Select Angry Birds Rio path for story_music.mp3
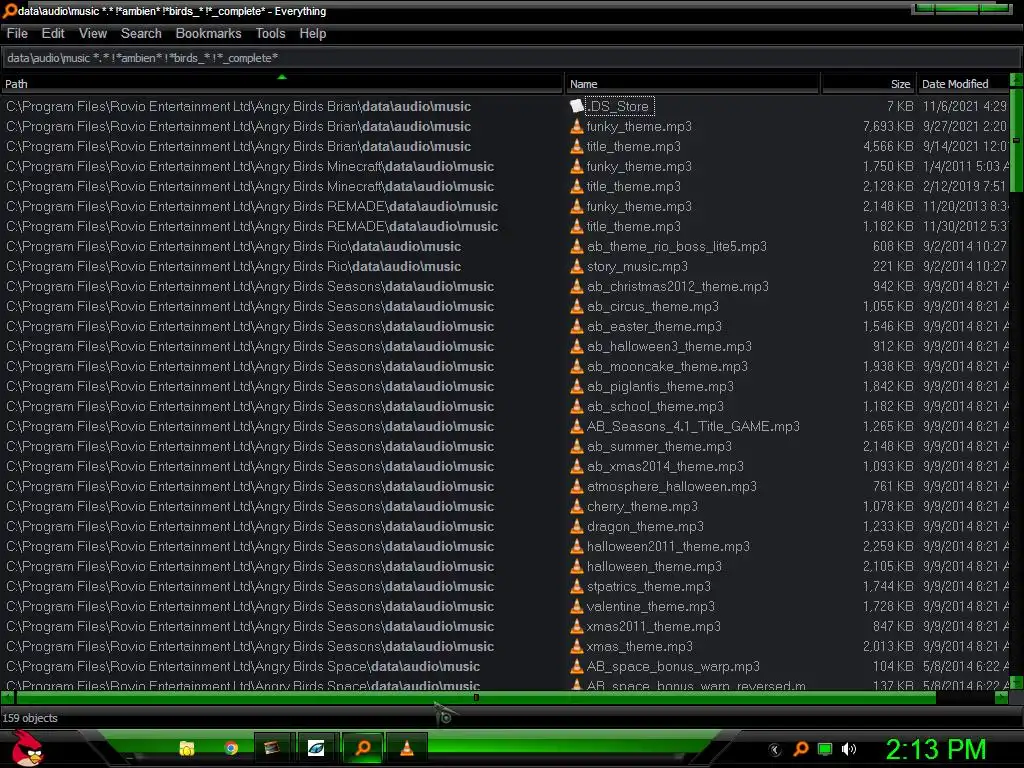Viewport: 1024px width, 768px height. tap(233, 266)
